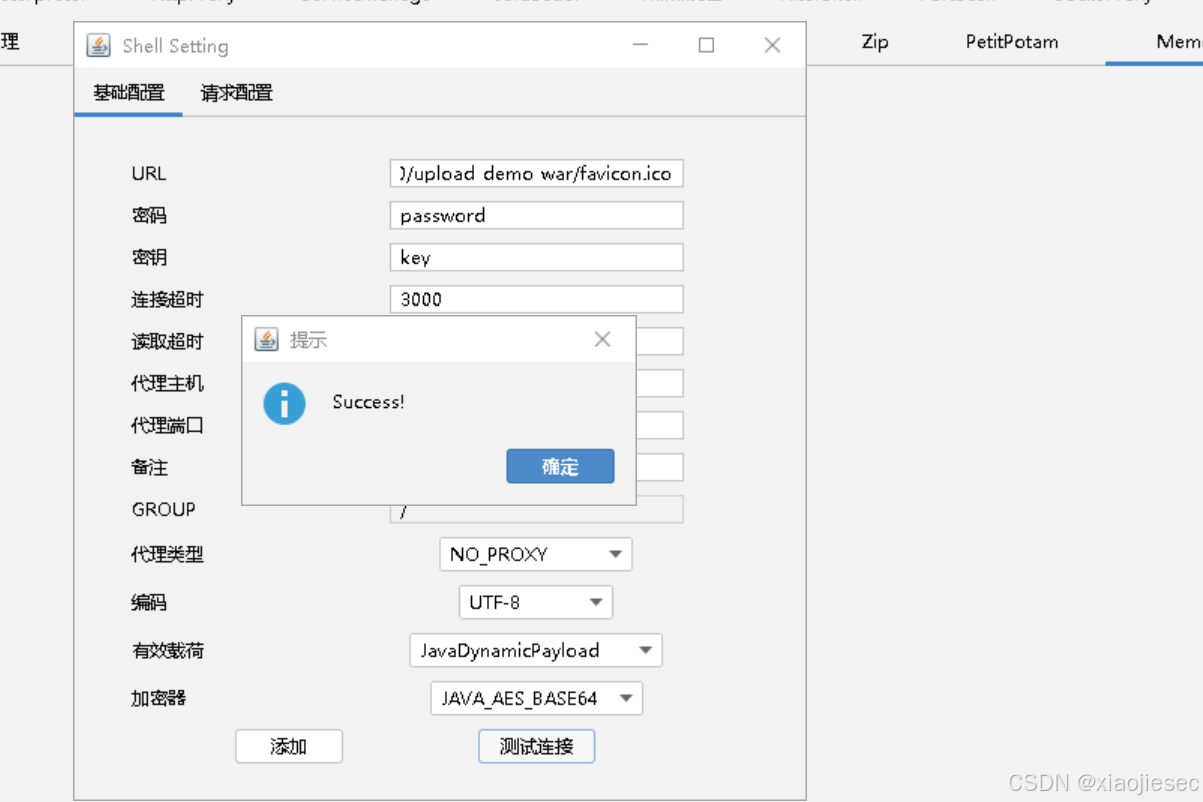Open the 有效载荷 JavaDynamicPayload dropdown

click(535, 650)
